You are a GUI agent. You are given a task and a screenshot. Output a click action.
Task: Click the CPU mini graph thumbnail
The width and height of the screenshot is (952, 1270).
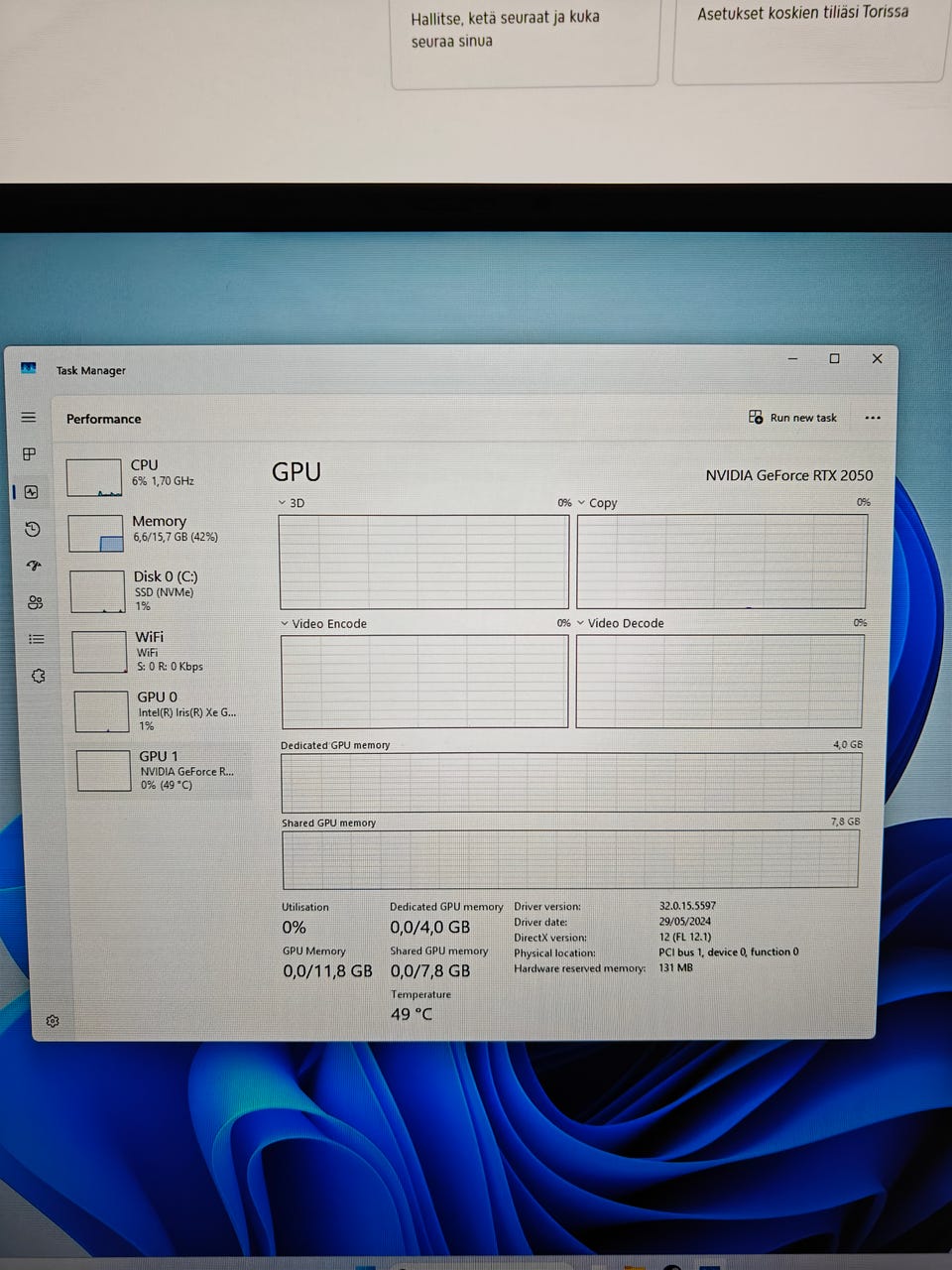[x=93, y=477]
